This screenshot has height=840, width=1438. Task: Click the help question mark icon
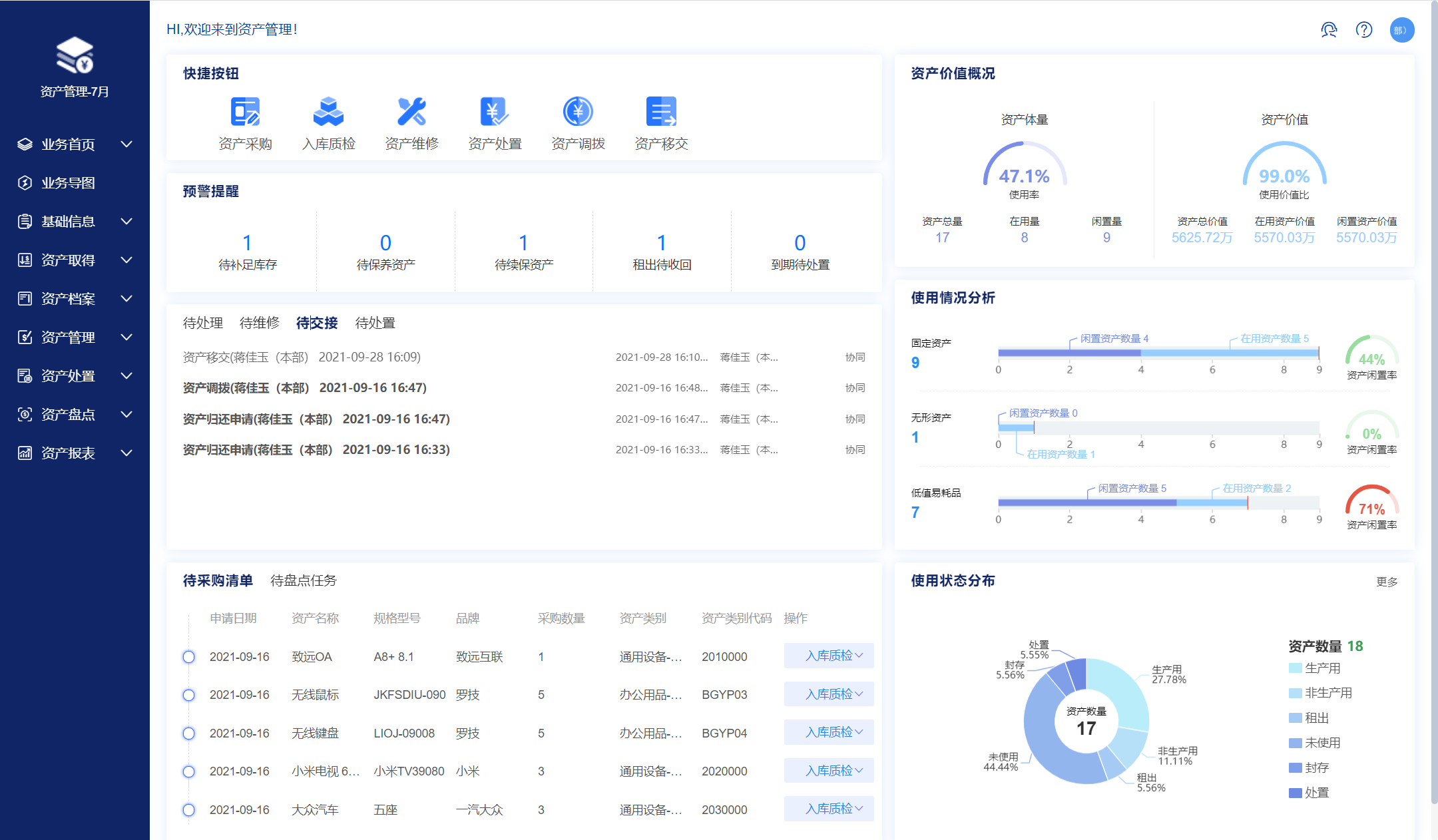click(1364, 30)
